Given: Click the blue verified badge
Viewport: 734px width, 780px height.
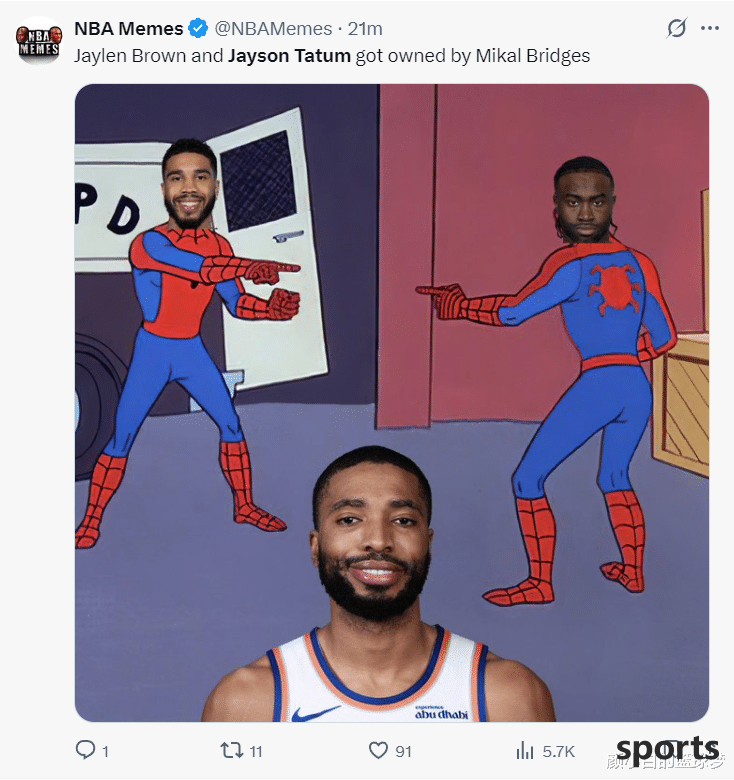Looking at the screenshot, I should pos(198,28).
